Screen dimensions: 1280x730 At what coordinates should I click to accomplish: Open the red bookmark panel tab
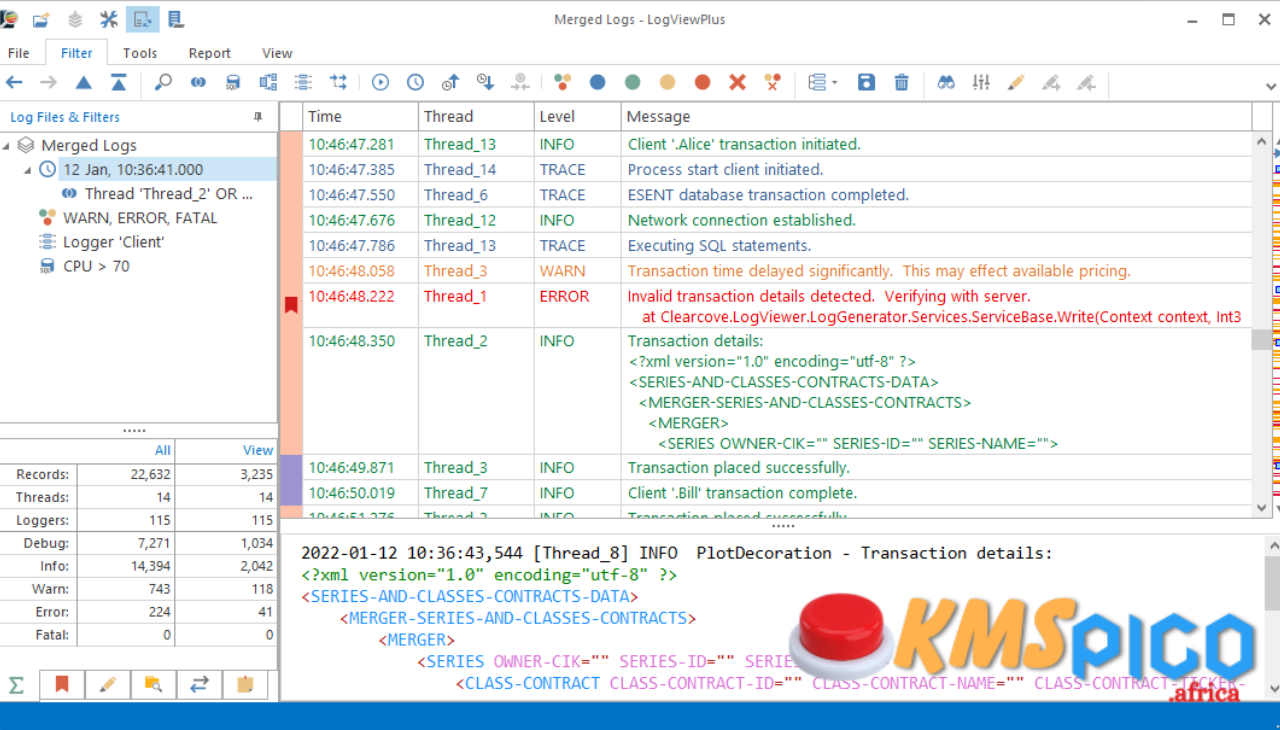click(62, 685)
